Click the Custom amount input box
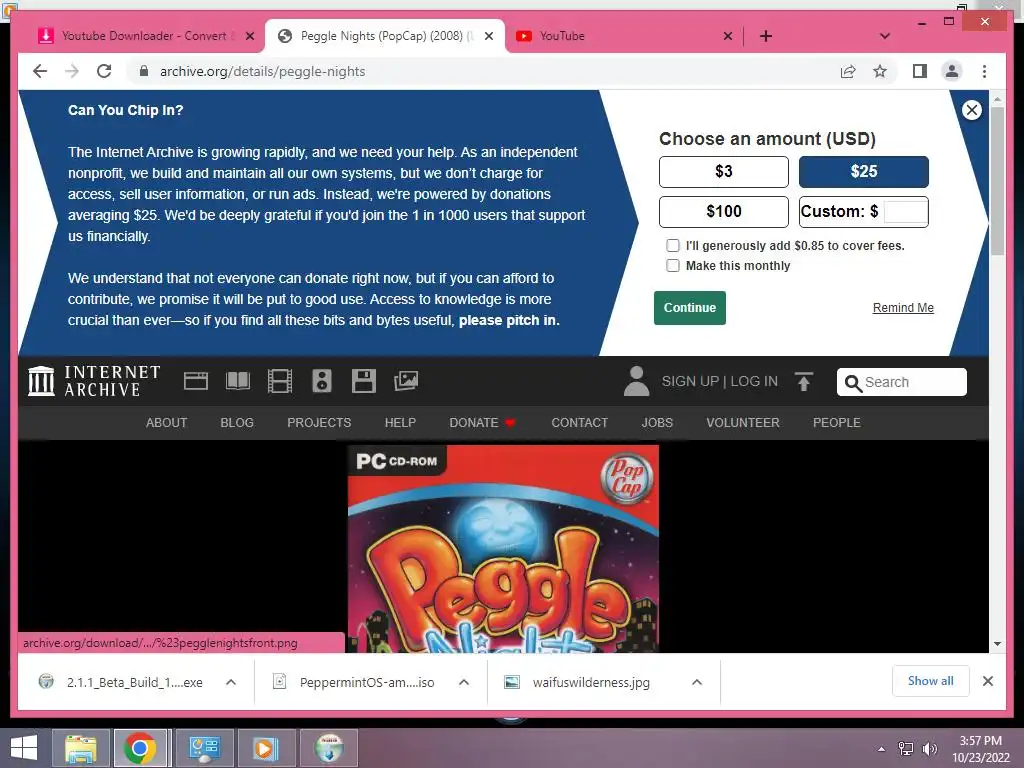The width and height of the screenshot is (1024, 768). pos(904,212)
